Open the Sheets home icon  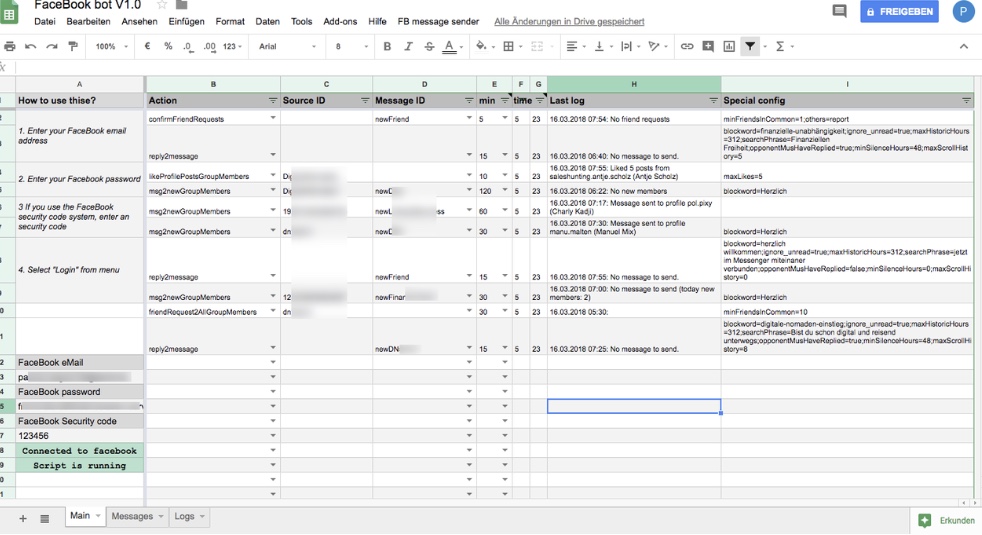9,11
